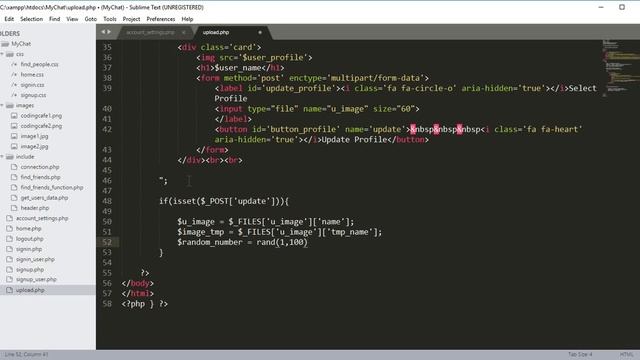Click the $image_tmp assignment line
The height and width of the screenshot is (360, 640).
point(280,232)
